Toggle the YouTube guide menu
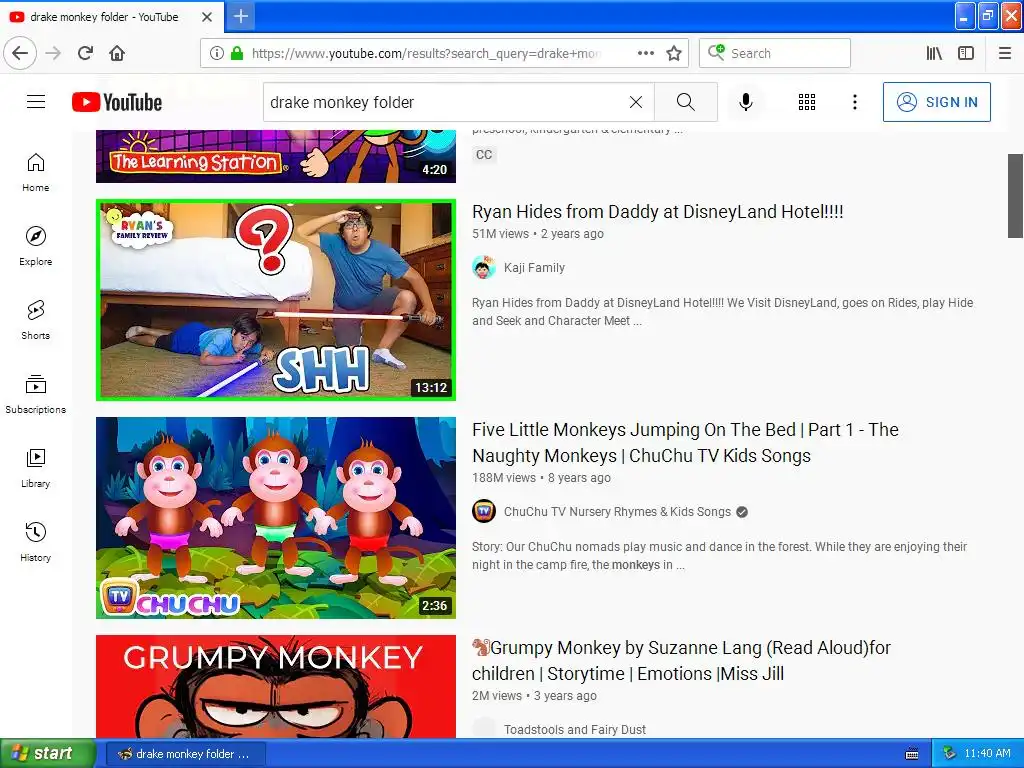The height and width of the screenshot is (768, 1024). (36, 102)
